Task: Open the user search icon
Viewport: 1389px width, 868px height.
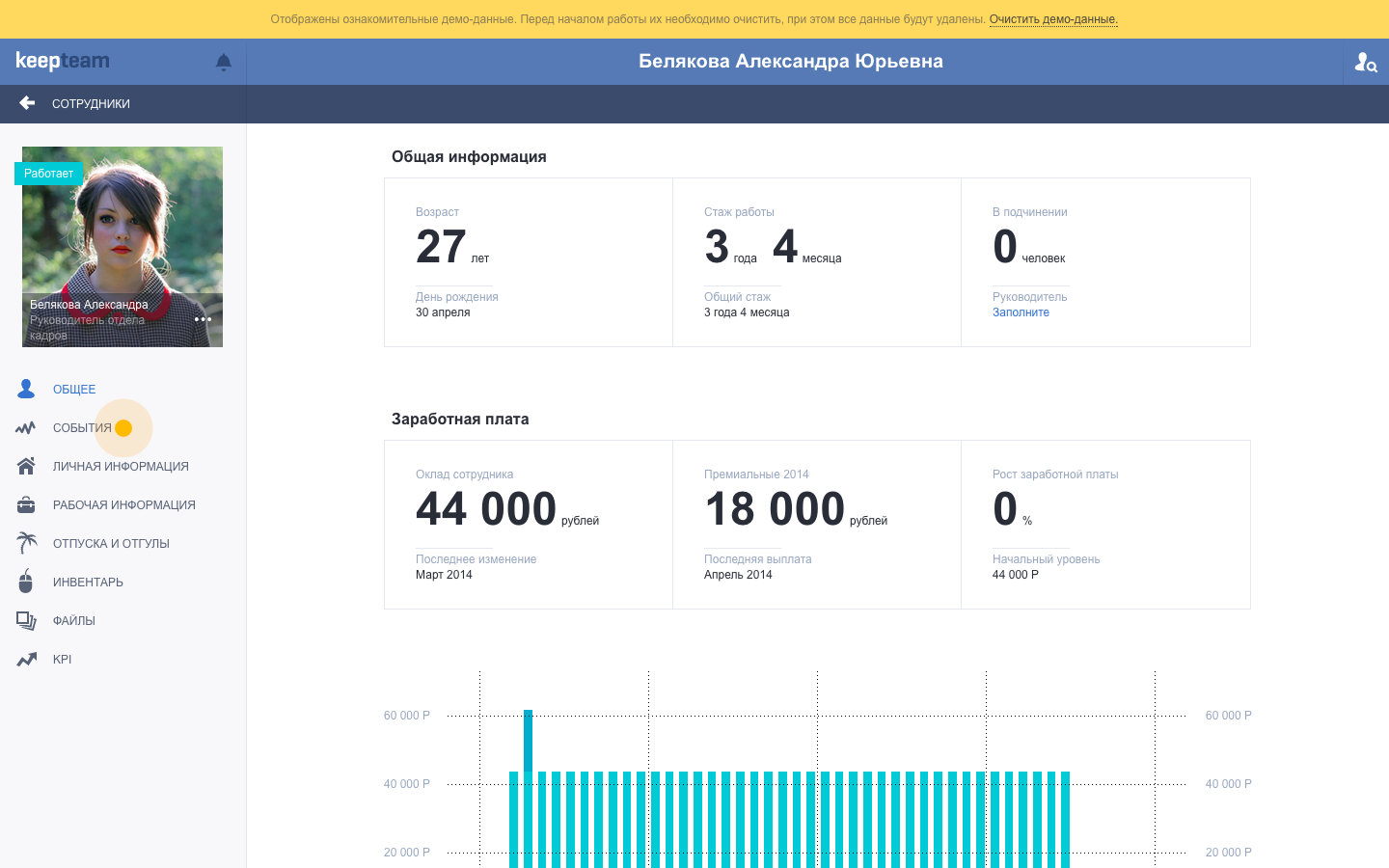Action: click(x=1365, y=62)
